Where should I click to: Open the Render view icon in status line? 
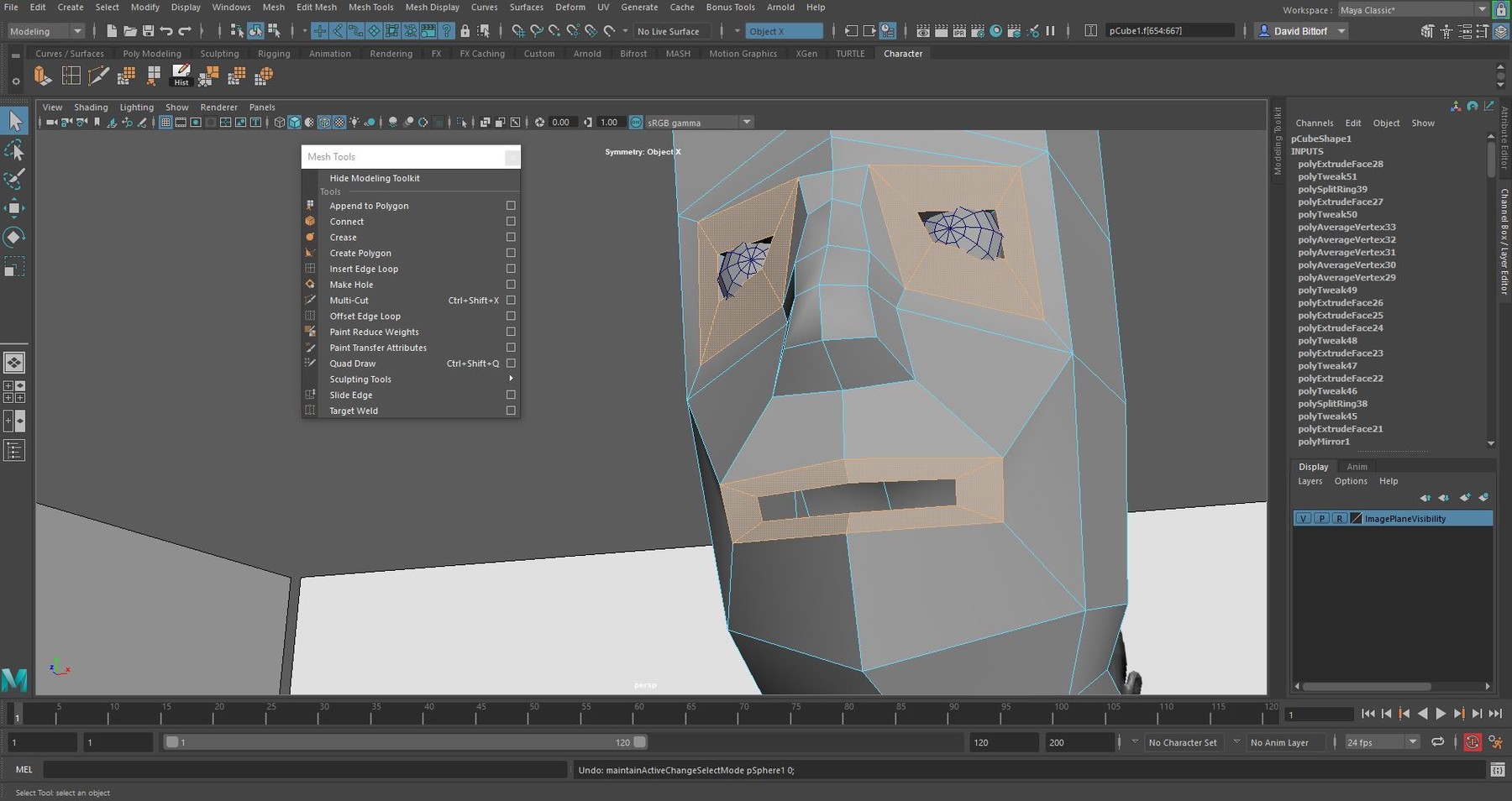click(x=921, y=31)
